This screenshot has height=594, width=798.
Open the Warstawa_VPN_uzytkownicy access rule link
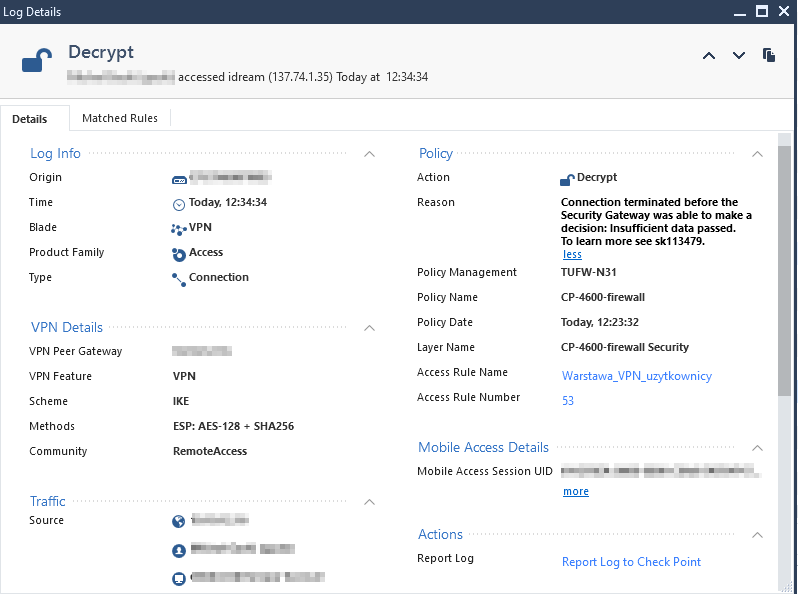(636, 376)
